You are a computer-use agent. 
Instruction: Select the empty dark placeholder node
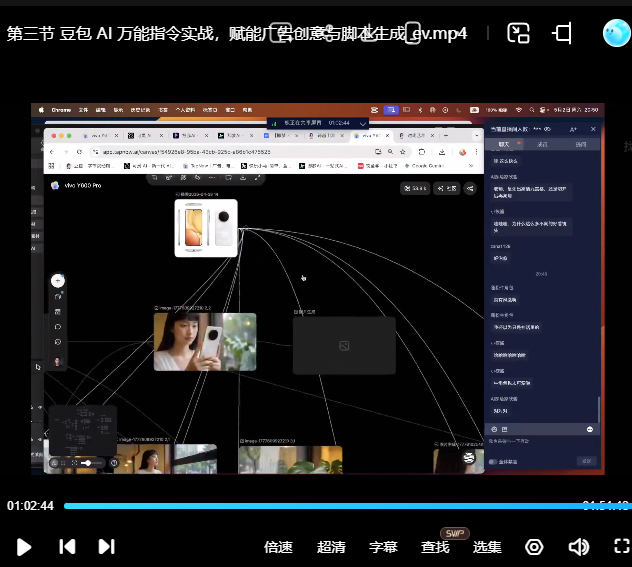[344, 346]
